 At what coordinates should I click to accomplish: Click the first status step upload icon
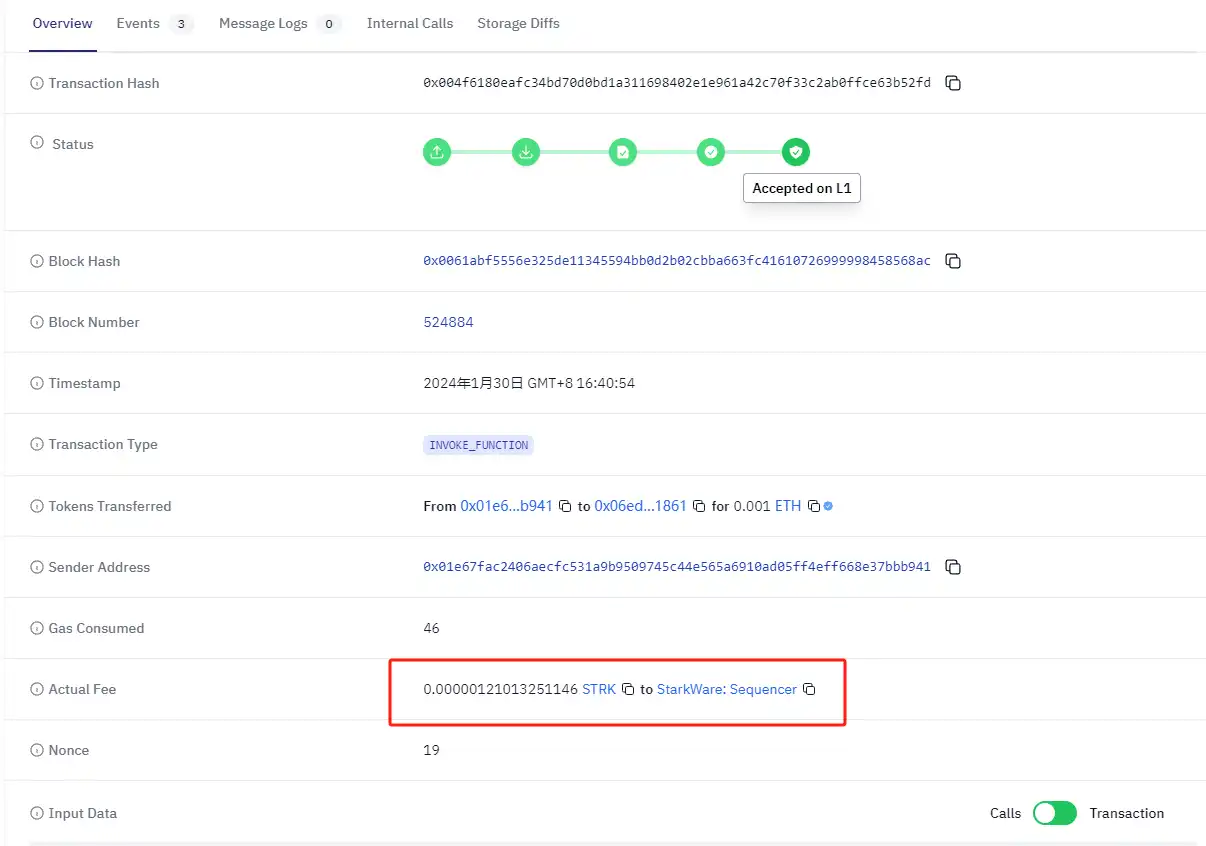point(437,152)
